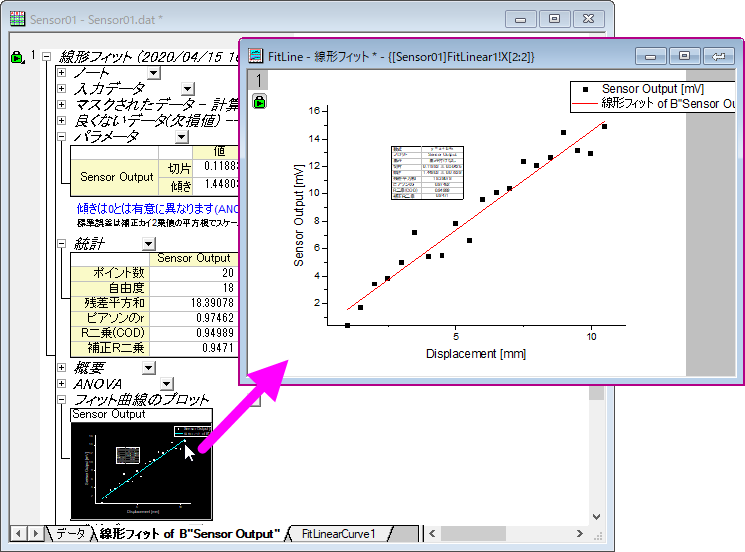Collapse the top-level 線形フィット node

point(46,57)
